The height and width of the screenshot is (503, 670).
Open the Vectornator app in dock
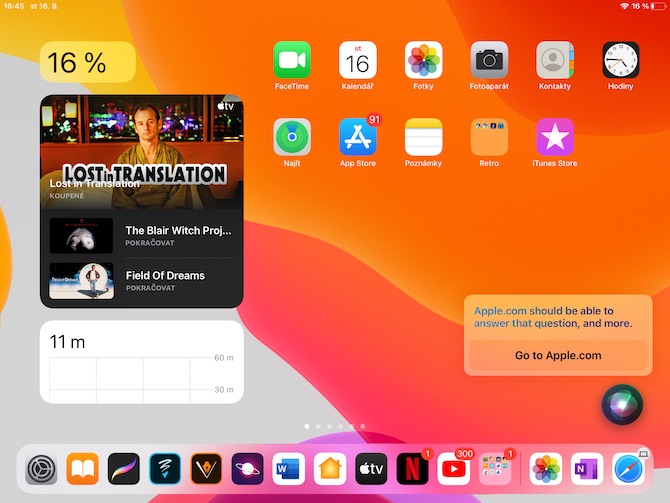pos(206,469)
